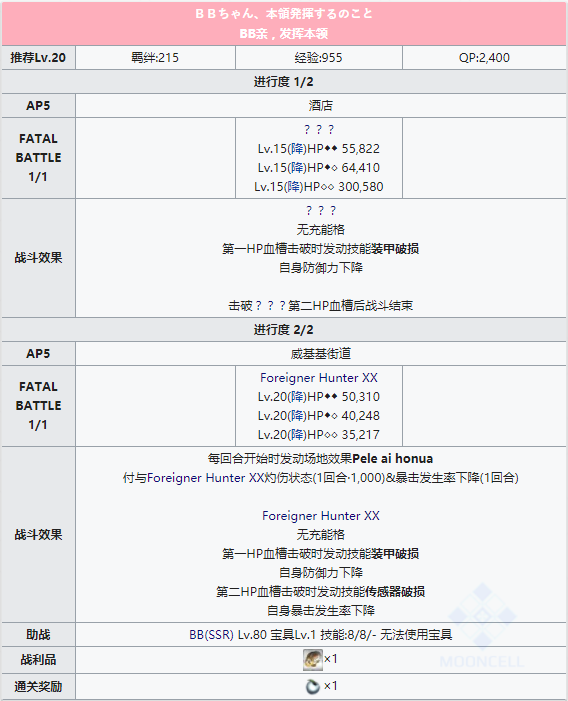The height and width of the screenshot is (701, 568).
Task: Select the subtitle BB亲，发挥本领
Action: click(284, 34)
